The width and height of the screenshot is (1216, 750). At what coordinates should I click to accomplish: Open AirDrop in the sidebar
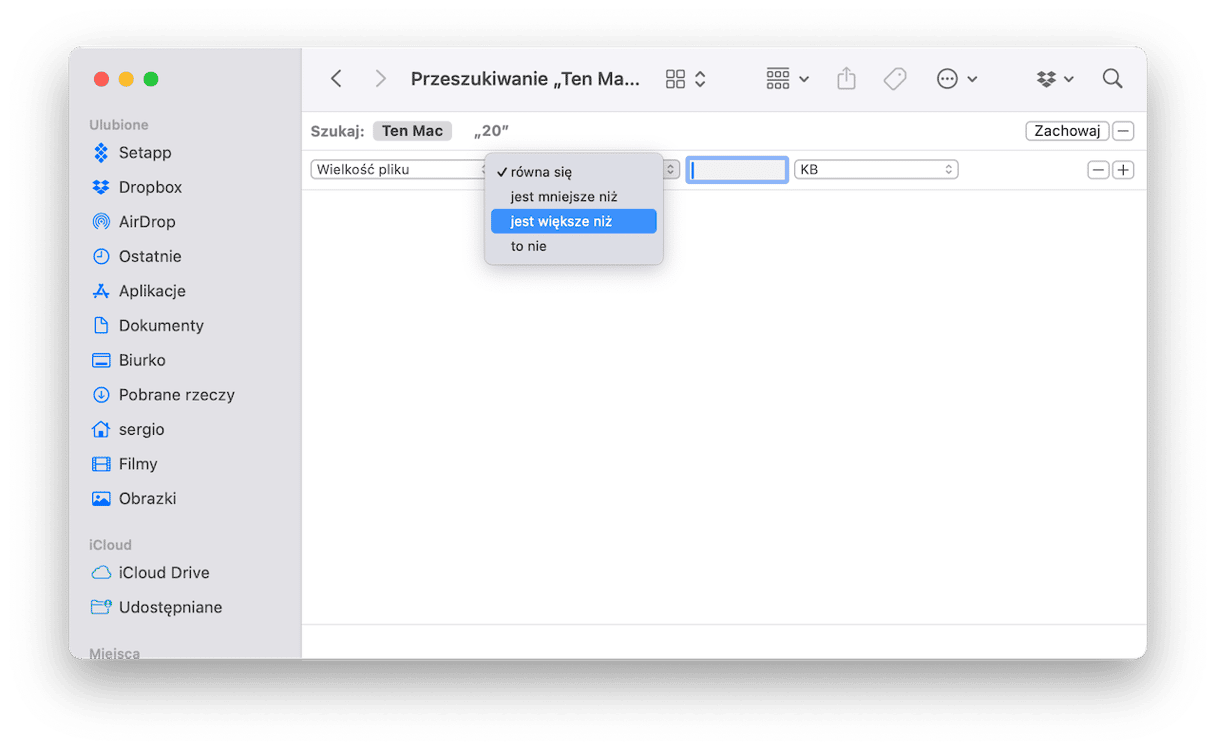[x=146, y=222]
